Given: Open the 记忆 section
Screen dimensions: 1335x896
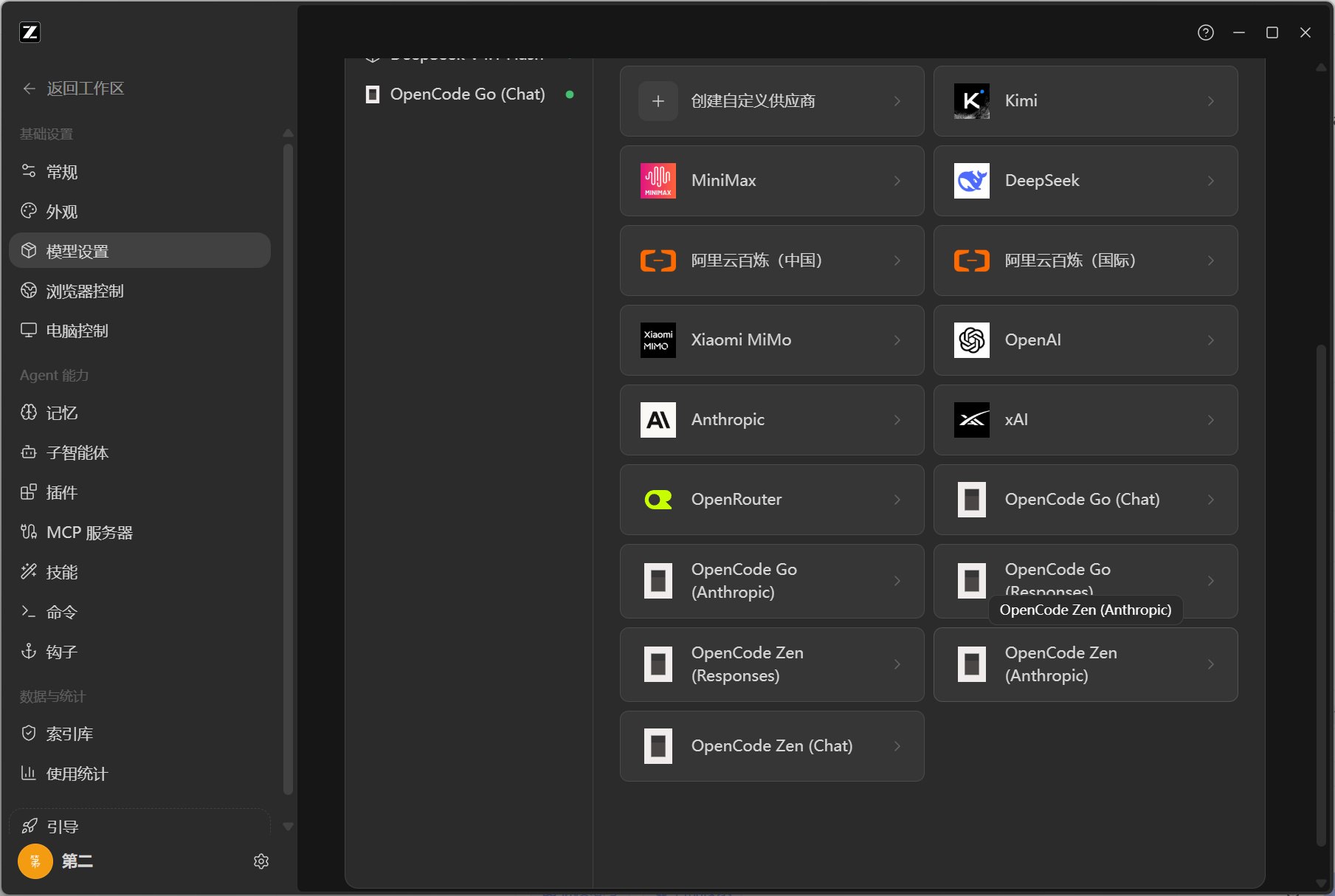Looking at the screenshot, I should (x=139, y=413).
